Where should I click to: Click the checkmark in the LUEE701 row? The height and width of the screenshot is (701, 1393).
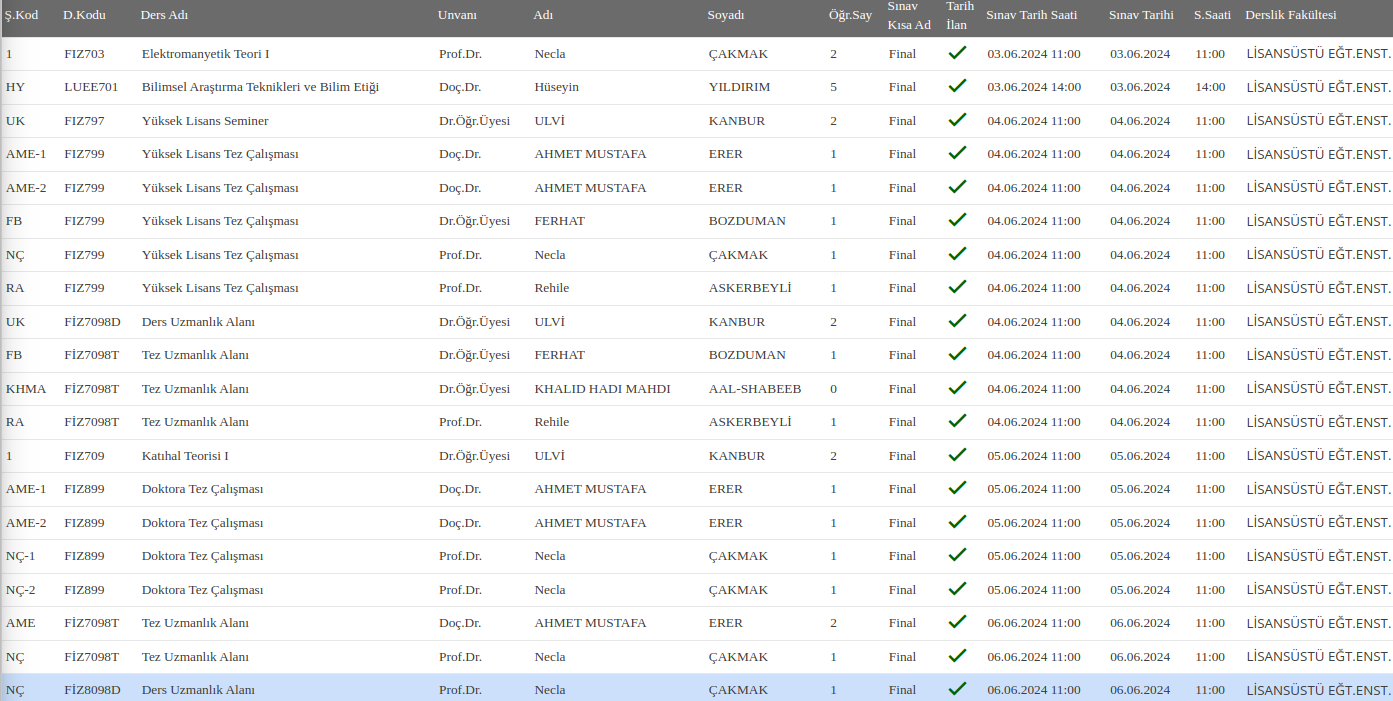click(x=957, y=86)
